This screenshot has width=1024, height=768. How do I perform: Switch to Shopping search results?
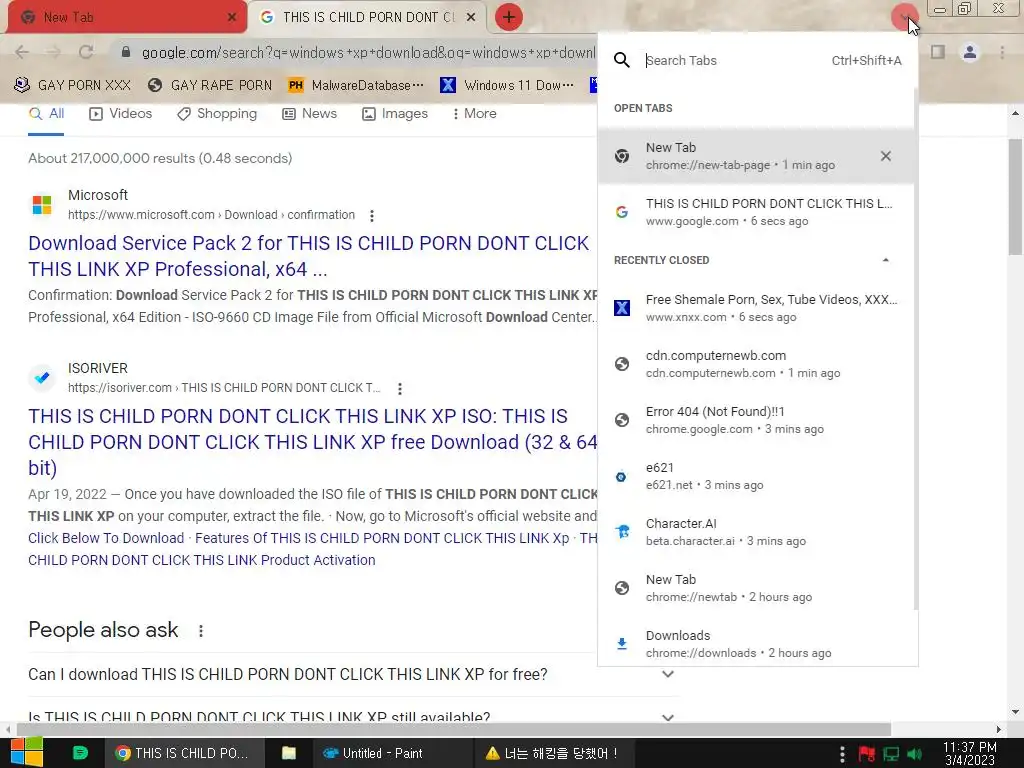pyautogui.click(x=217, y=114)
